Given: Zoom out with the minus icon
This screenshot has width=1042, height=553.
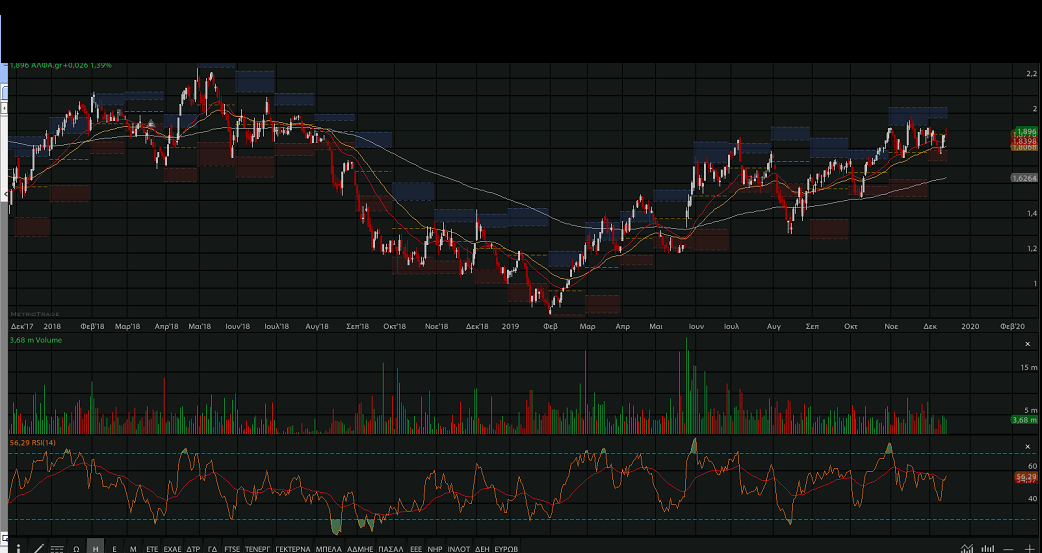Looking at the screenshot, I should tap(1009, 548).
